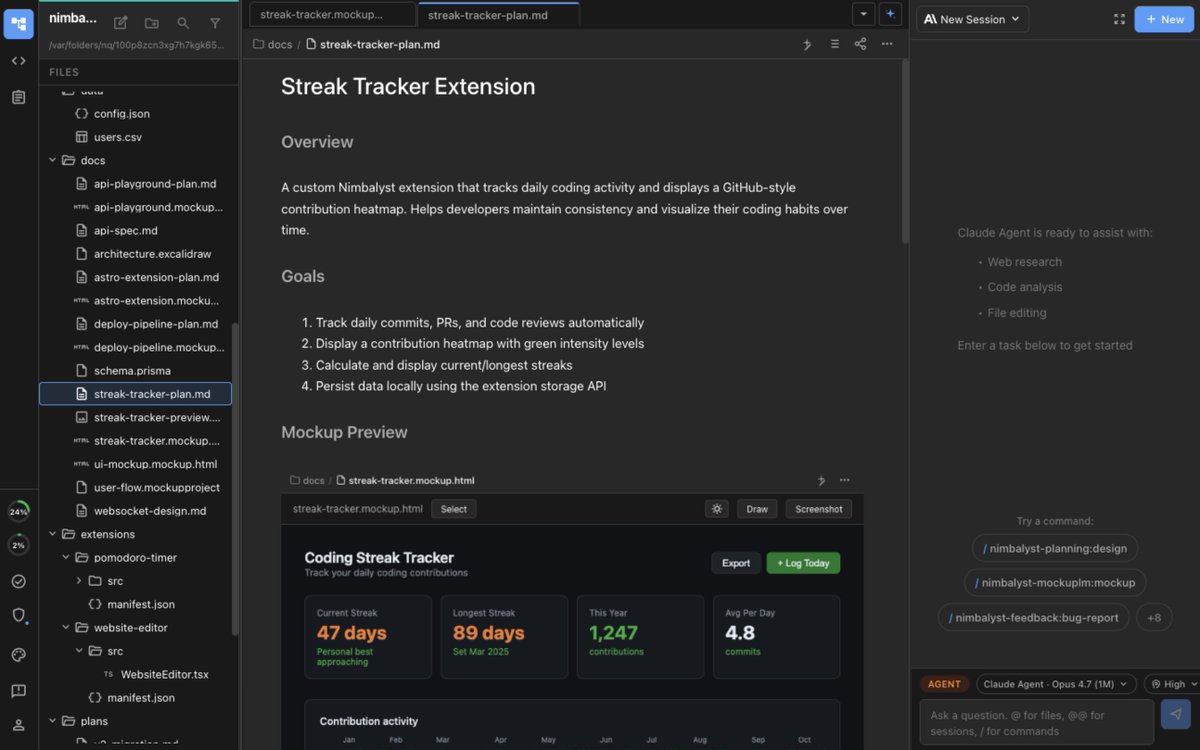Open the tab list dropdown arrow
The width and height of the screenshot is (1200, 750).
click(863, 14)
